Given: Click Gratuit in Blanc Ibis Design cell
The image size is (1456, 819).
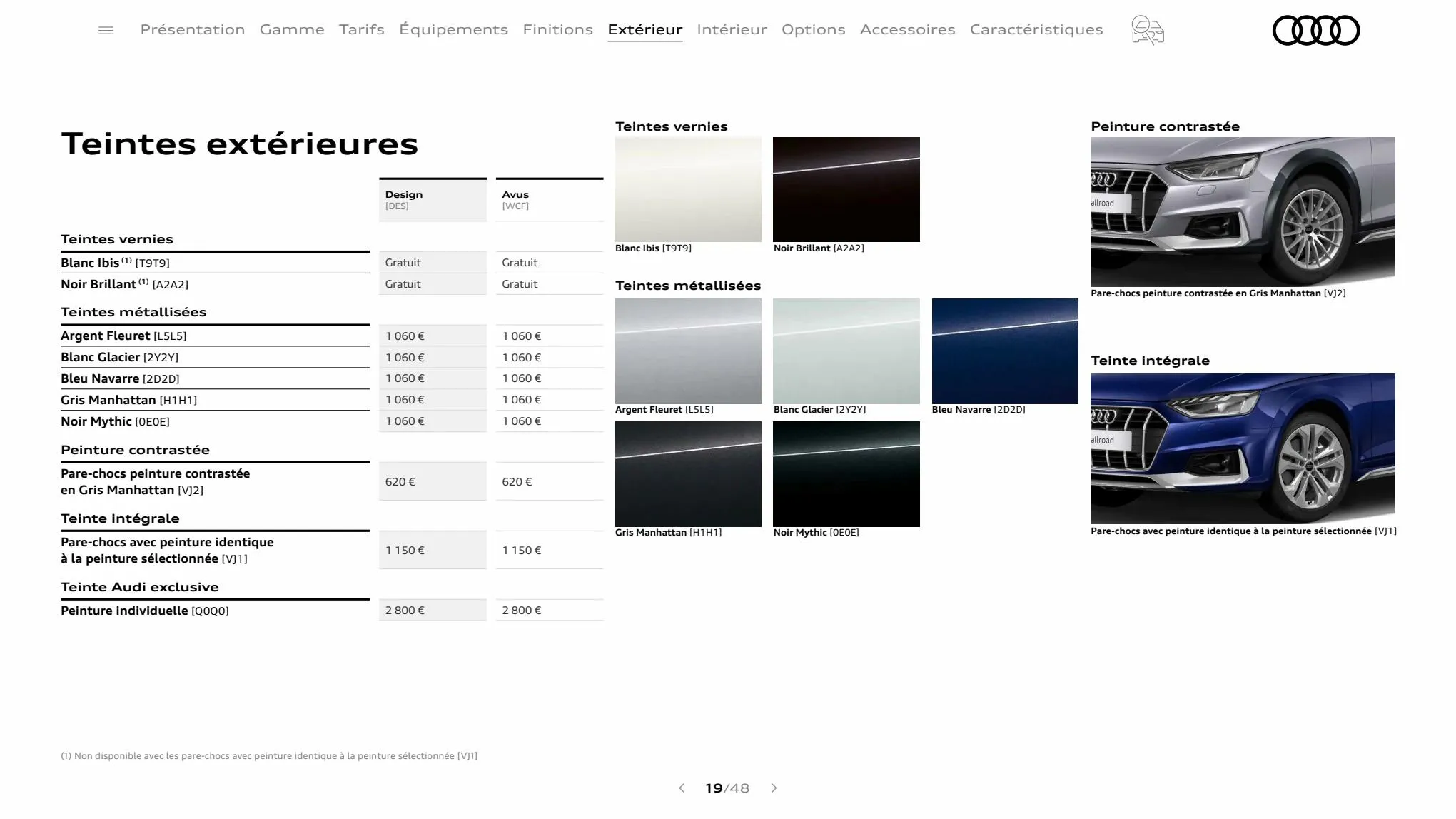Looking at the screenshot, I should pos(403,263).
